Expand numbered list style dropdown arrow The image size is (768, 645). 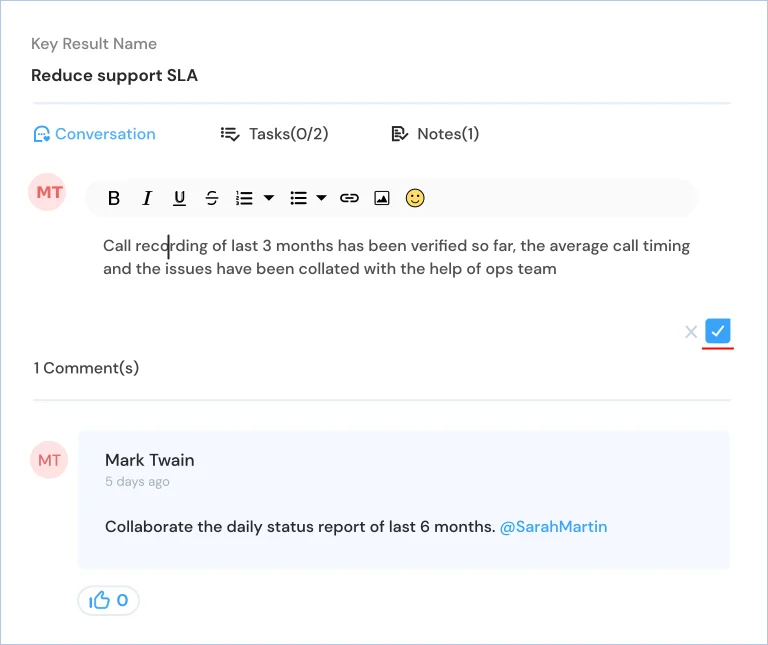[268, 198]
